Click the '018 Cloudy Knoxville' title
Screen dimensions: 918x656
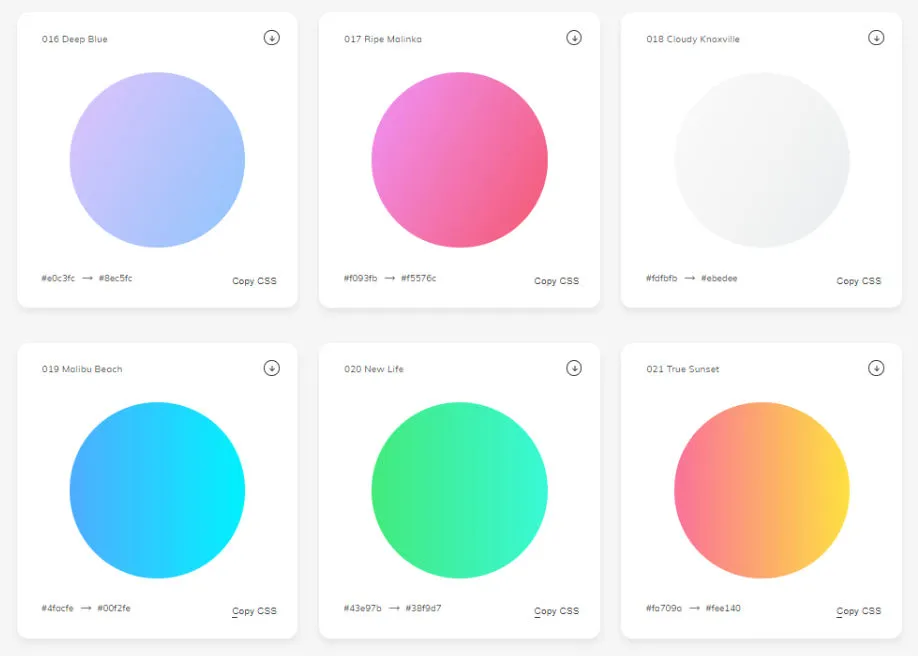(693, 39)
